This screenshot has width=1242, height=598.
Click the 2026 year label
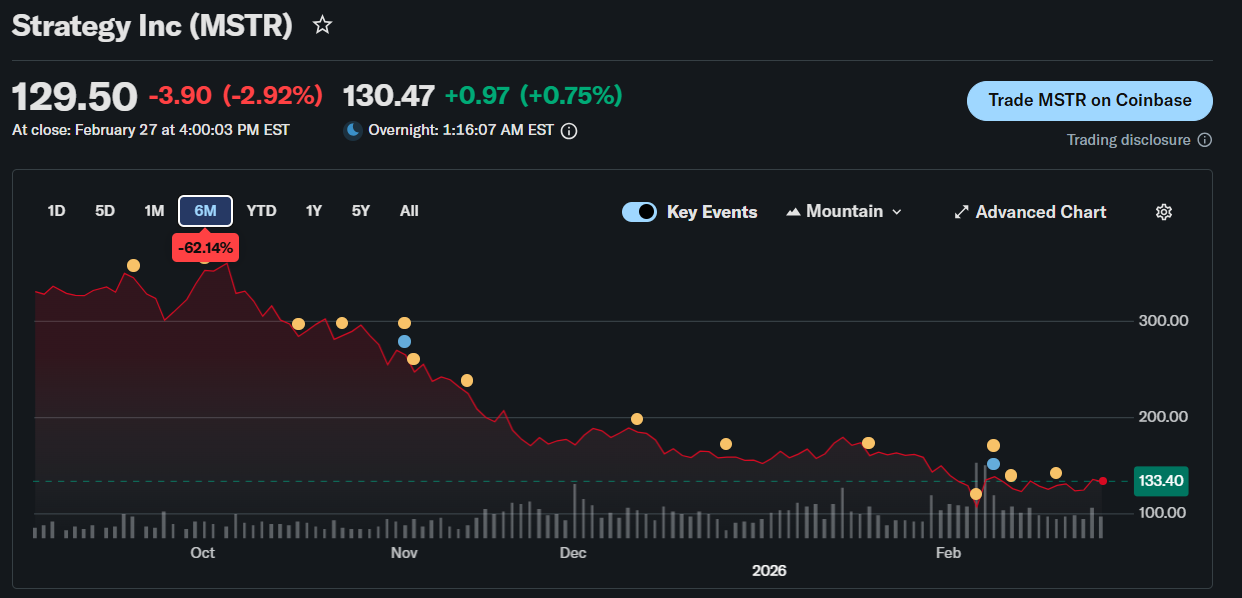(770, 571)
